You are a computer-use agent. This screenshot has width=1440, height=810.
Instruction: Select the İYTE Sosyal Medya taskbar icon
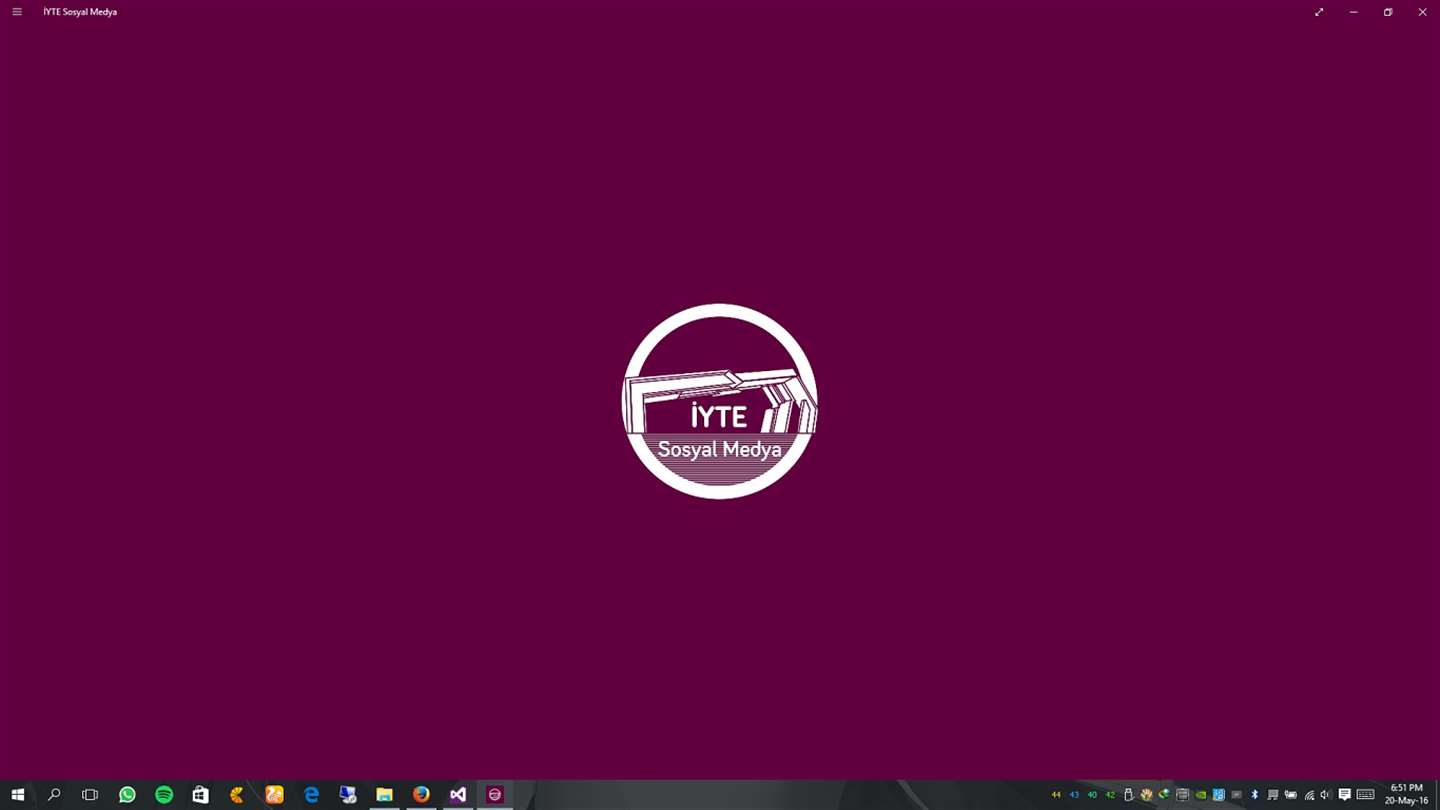pos(495,795)
